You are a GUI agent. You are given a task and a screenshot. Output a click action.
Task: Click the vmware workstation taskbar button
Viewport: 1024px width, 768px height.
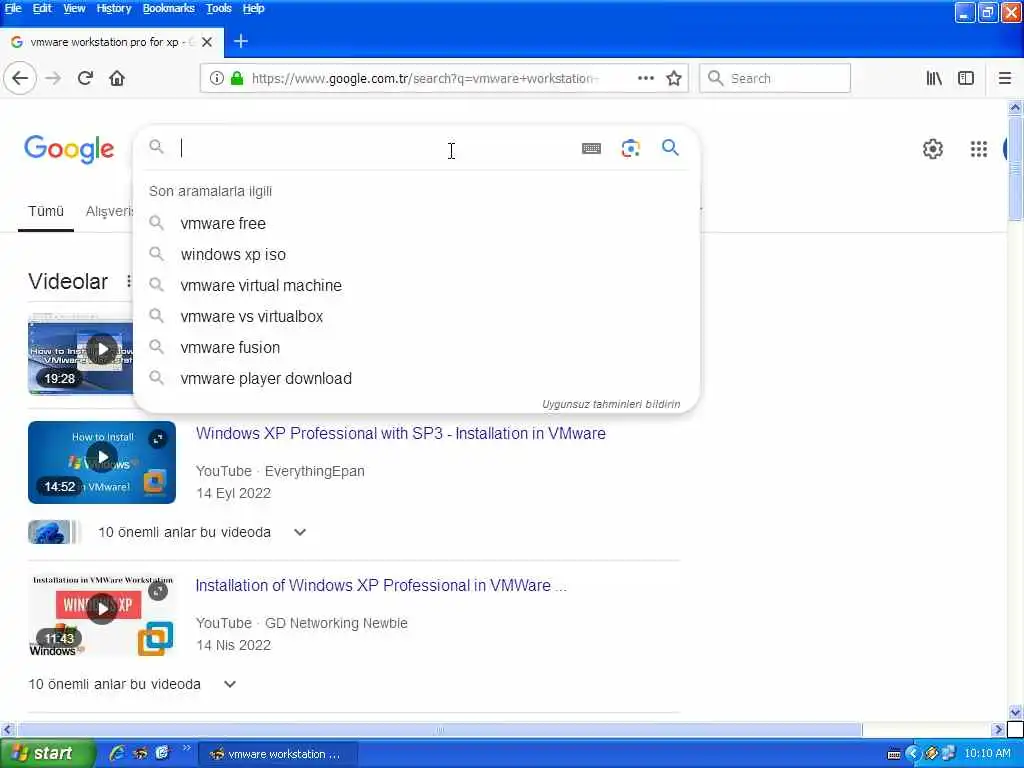[x=278, y=754]
